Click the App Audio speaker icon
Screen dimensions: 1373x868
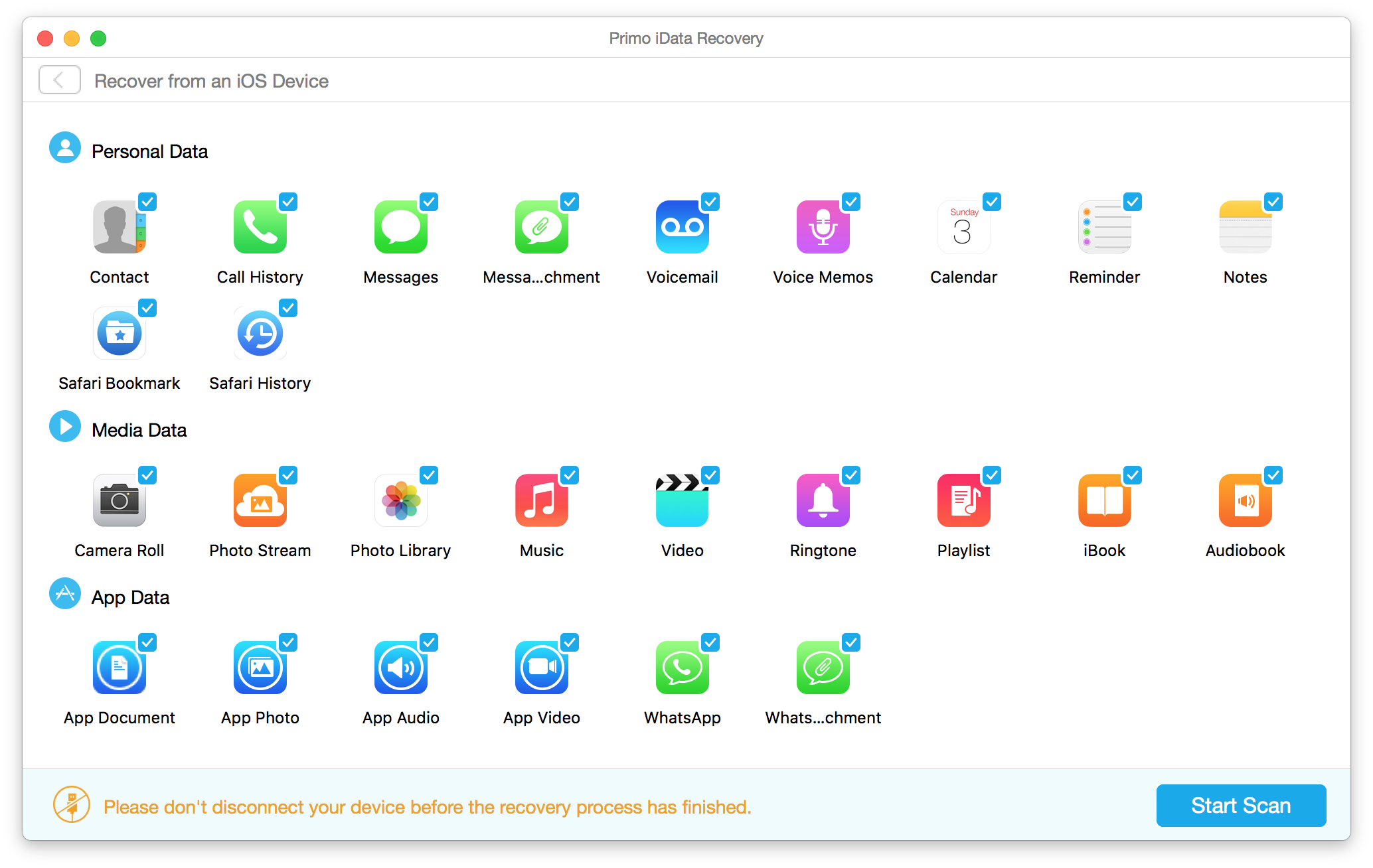(x=401, y=668)
